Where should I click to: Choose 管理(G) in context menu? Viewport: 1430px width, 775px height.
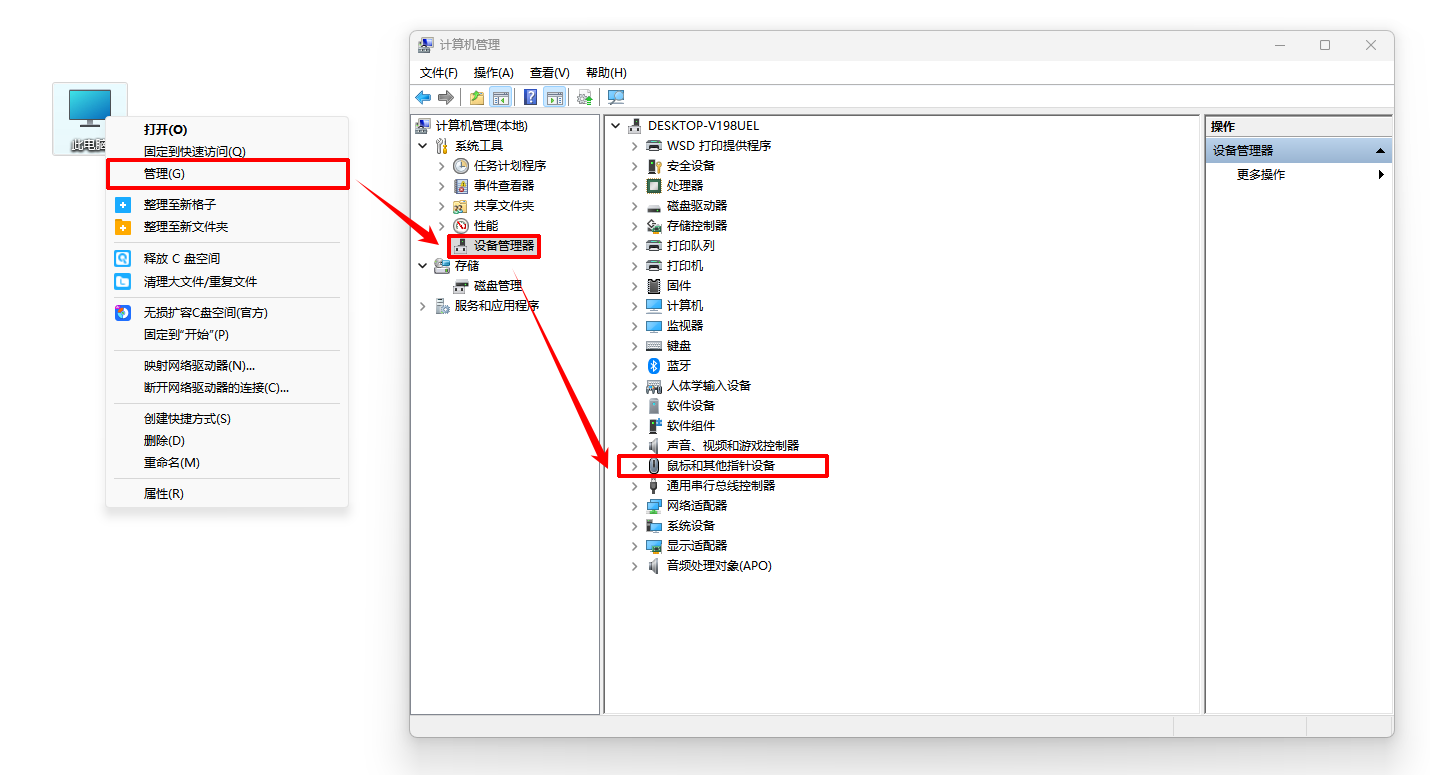point(227,173)
